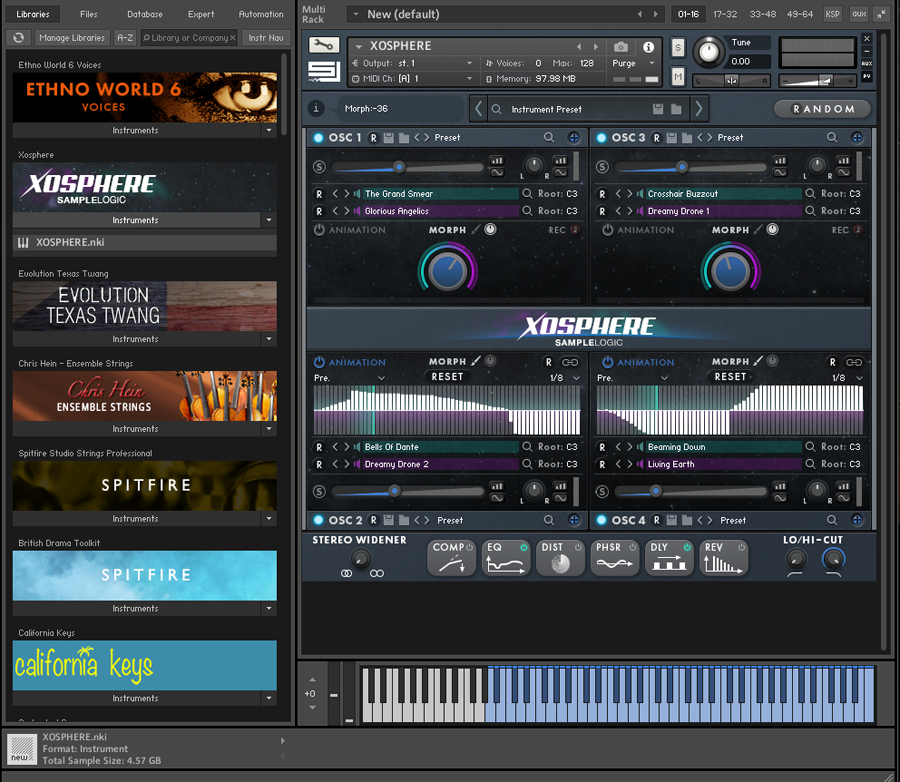Click the RANDOM button
The image size is (900, 782).
pos(823,109)
